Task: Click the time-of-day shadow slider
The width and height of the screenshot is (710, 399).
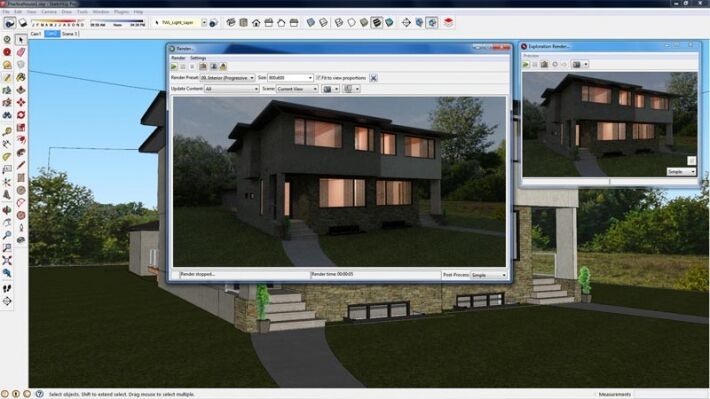Action: [x=117, y=22]
